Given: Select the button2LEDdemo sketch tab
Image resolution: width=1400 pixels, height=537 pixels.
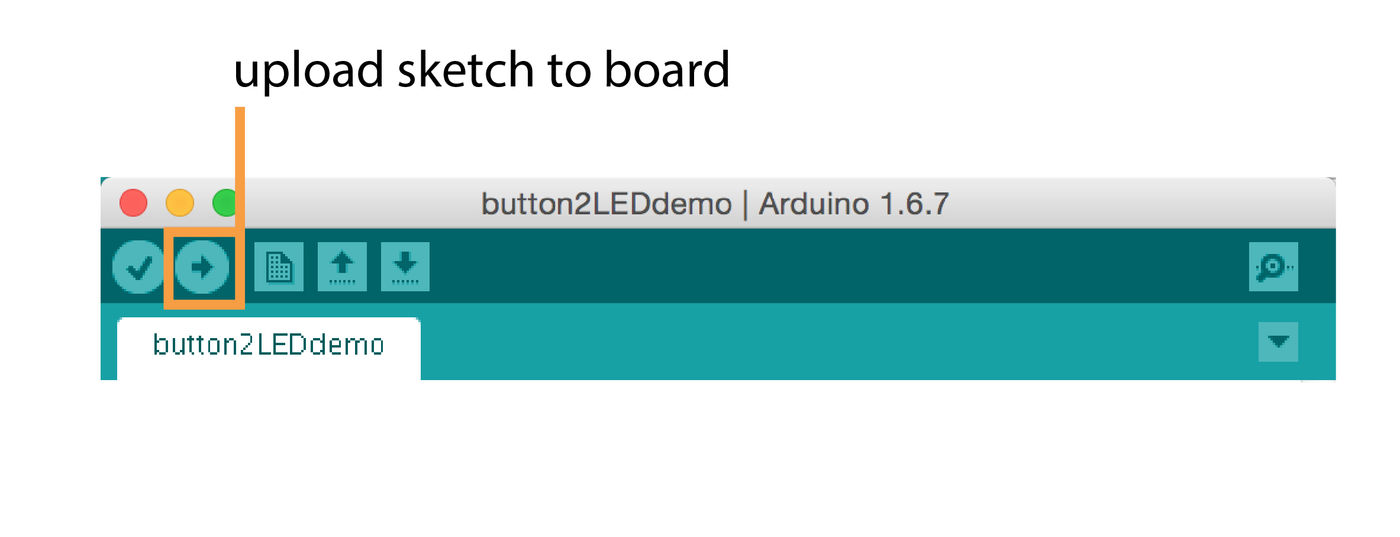Looking at the screenshot, I should click(268, 345).
